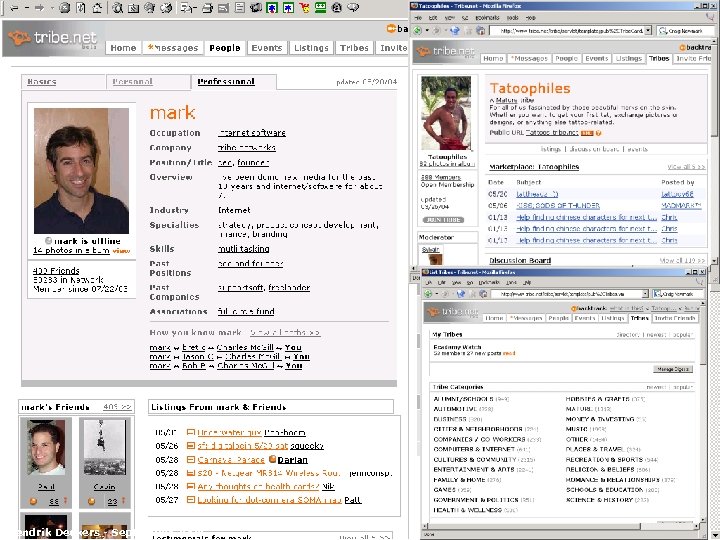
Task: Click the Home icon in the List Tribes Firefox window
Action: coord(483,293)
